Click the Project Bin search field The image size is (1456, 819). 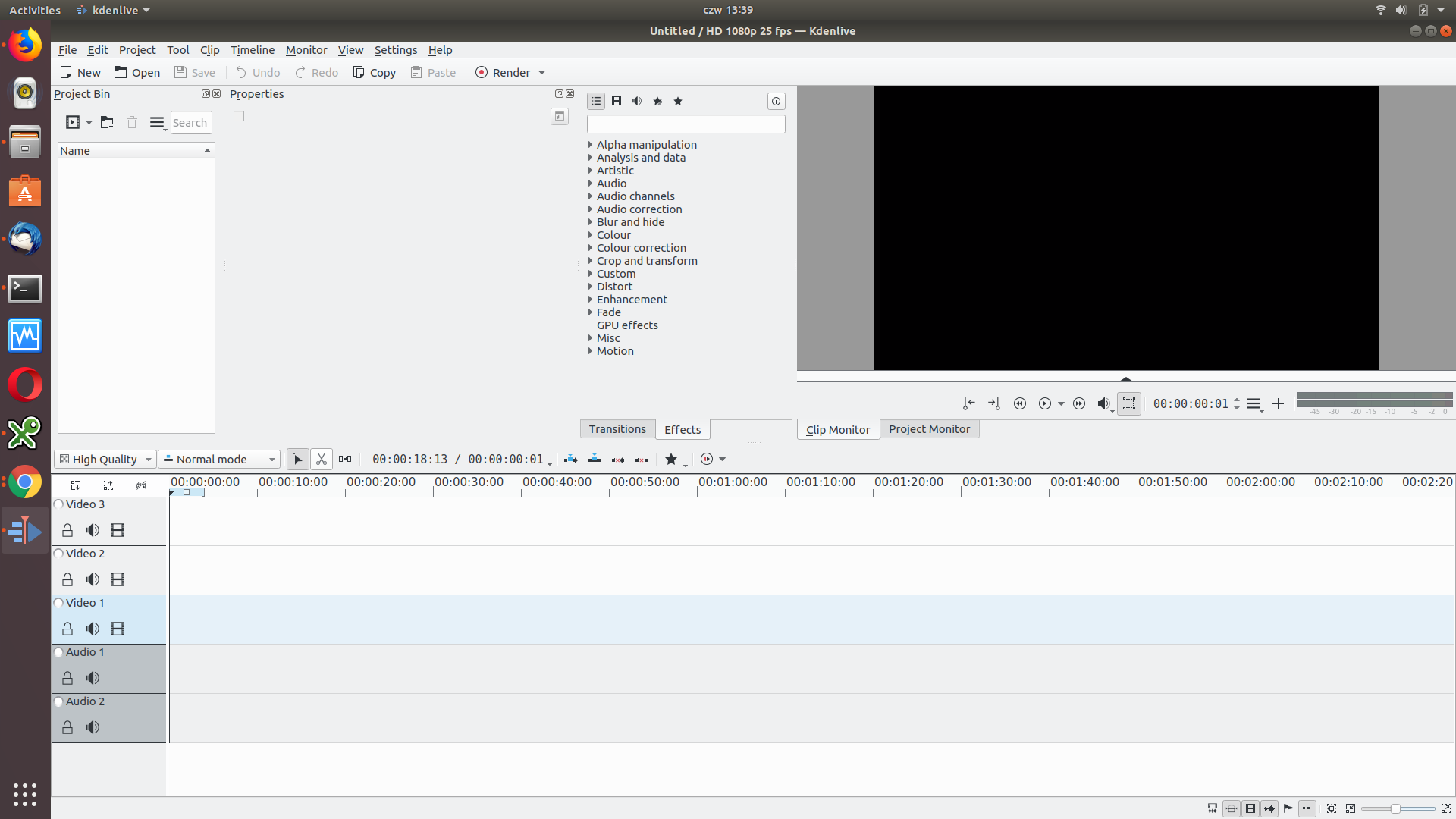click(x=190, y=122)
